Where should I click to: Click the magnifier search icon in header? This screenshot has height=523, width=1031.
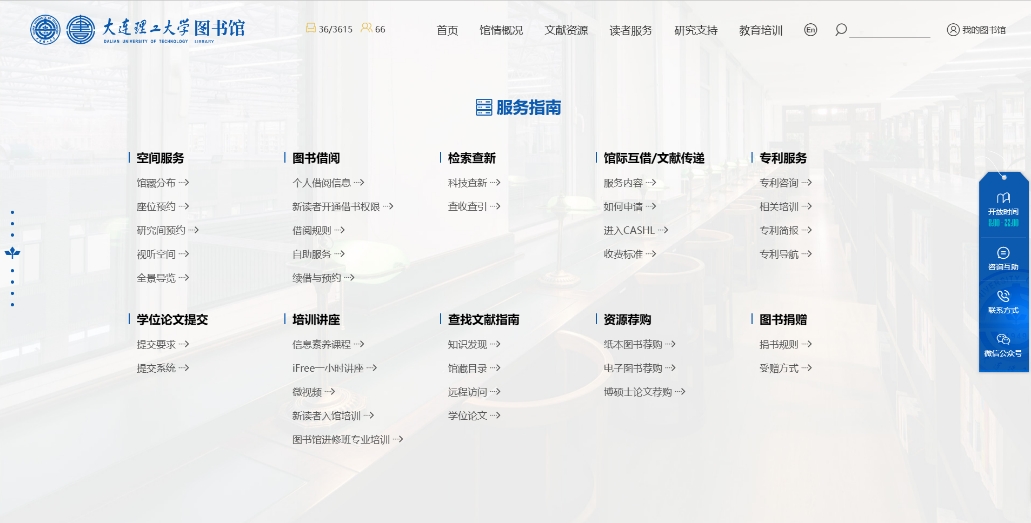[x=840, y=30]
